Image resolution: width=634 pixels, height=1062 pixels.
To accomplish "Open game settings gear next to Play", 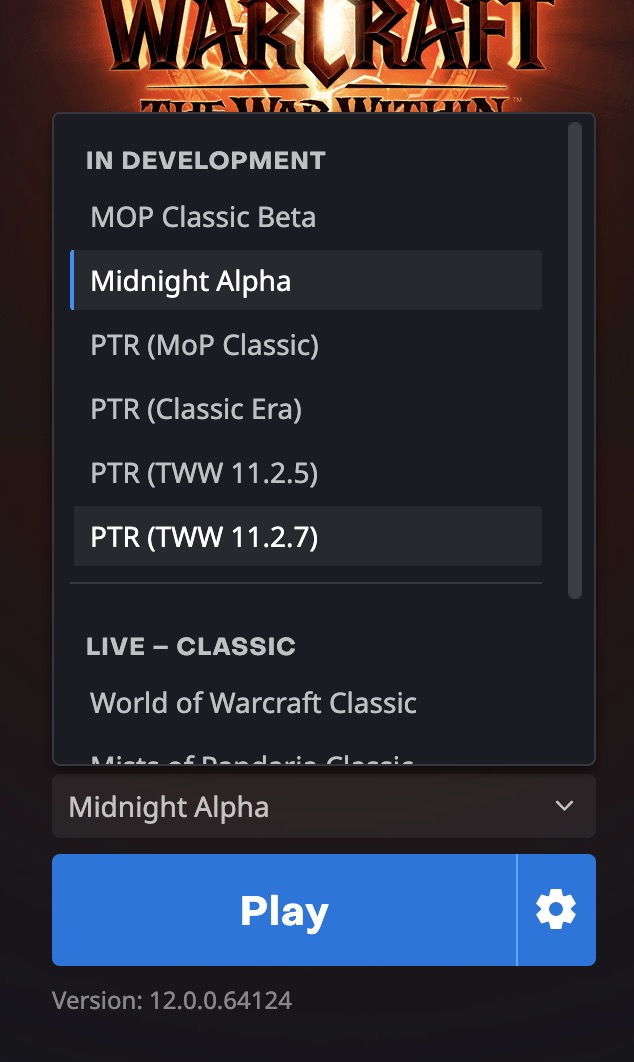I will coord(556,910).
